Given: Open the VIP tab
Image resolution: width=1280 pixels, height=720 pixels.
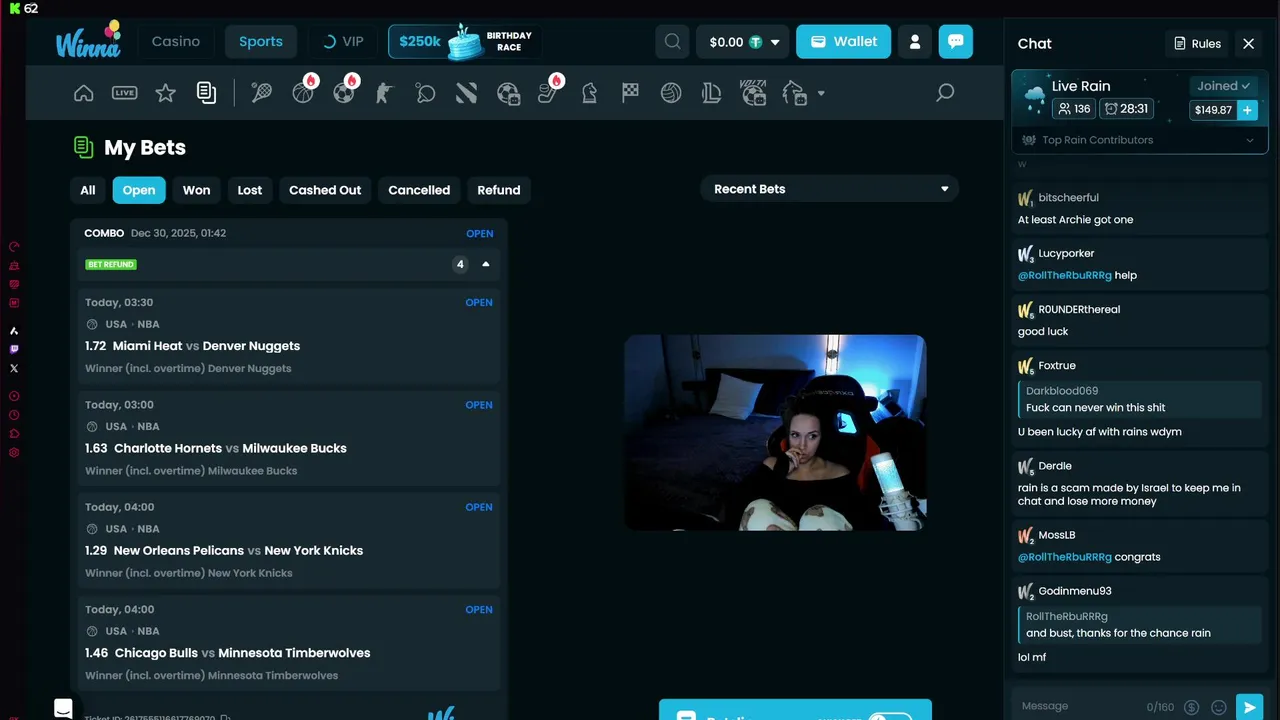Looking at the screenshot, I should 343,42.
